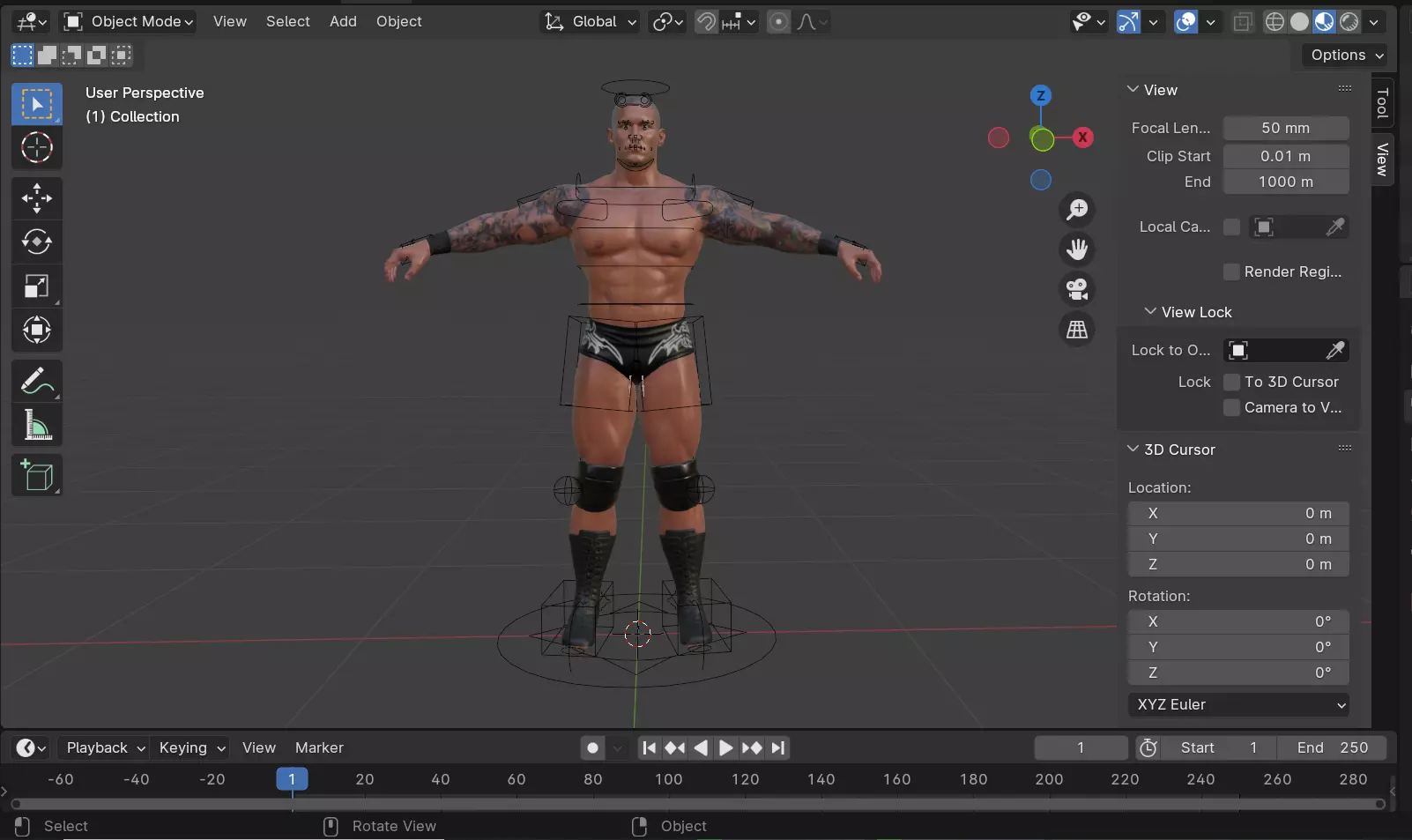Screen dimensions: 1412x840
Task: Select the Scale tool
Action: point(36,286)
